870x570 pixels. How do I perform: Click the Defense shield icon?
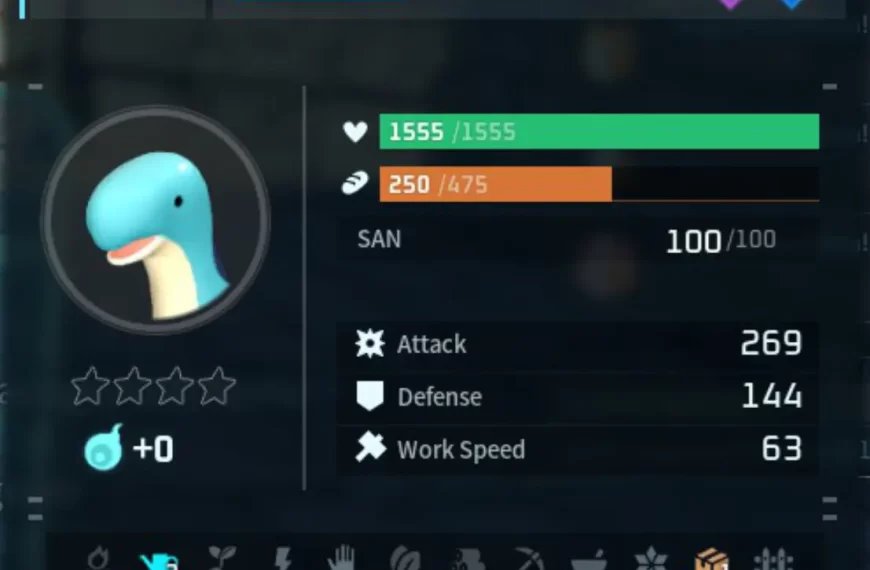[x=370, y=396]
